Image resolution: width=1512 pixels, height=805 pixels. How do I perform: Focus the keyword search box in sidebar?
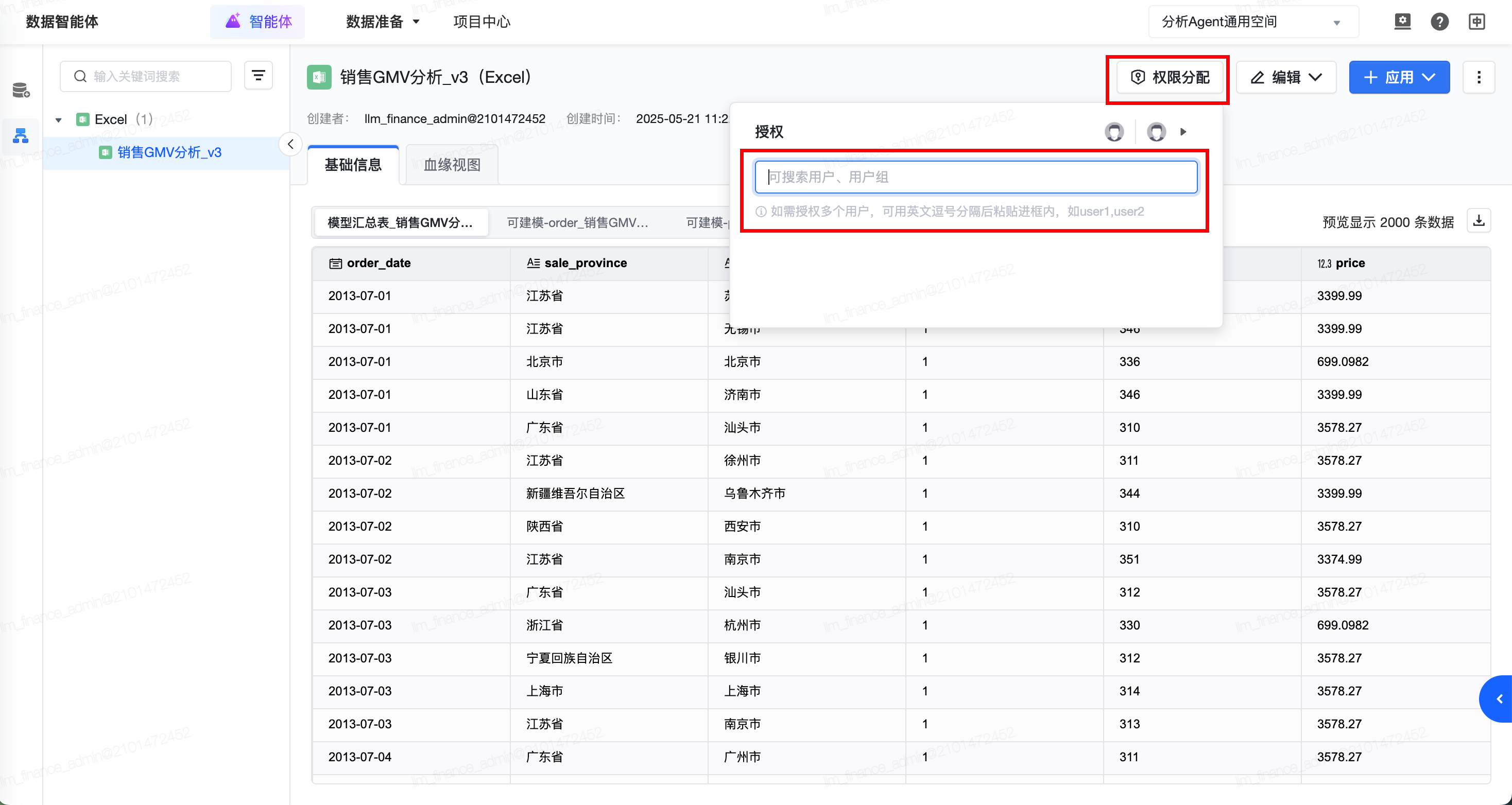(x=146, y=76)
